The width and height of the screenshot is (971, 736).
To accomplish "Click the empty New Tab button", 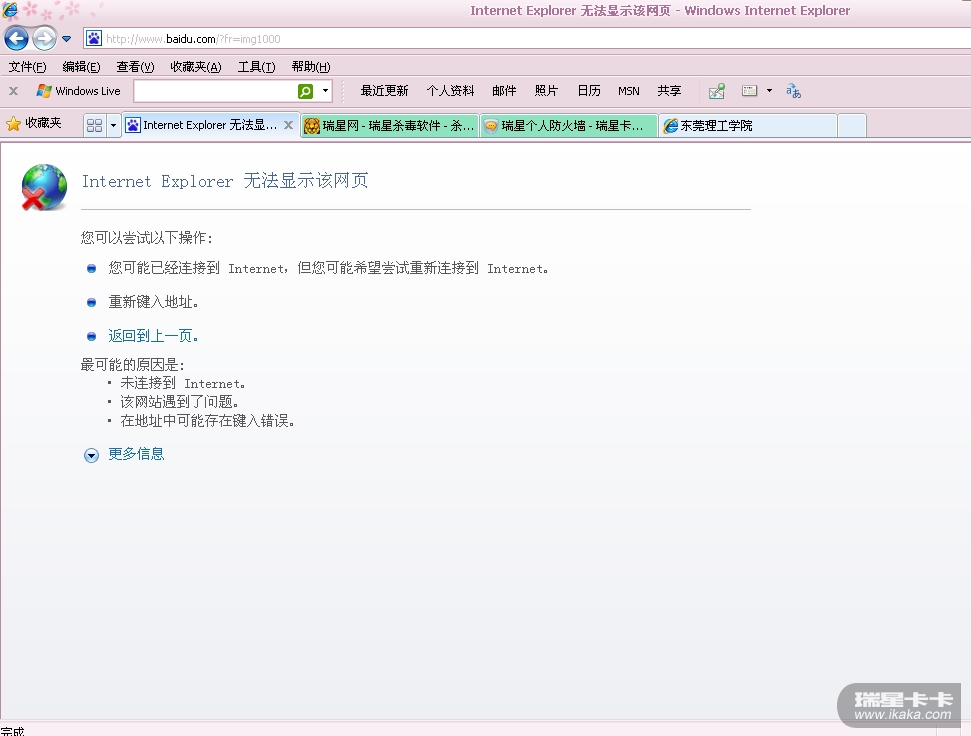I will coord(852,126).
